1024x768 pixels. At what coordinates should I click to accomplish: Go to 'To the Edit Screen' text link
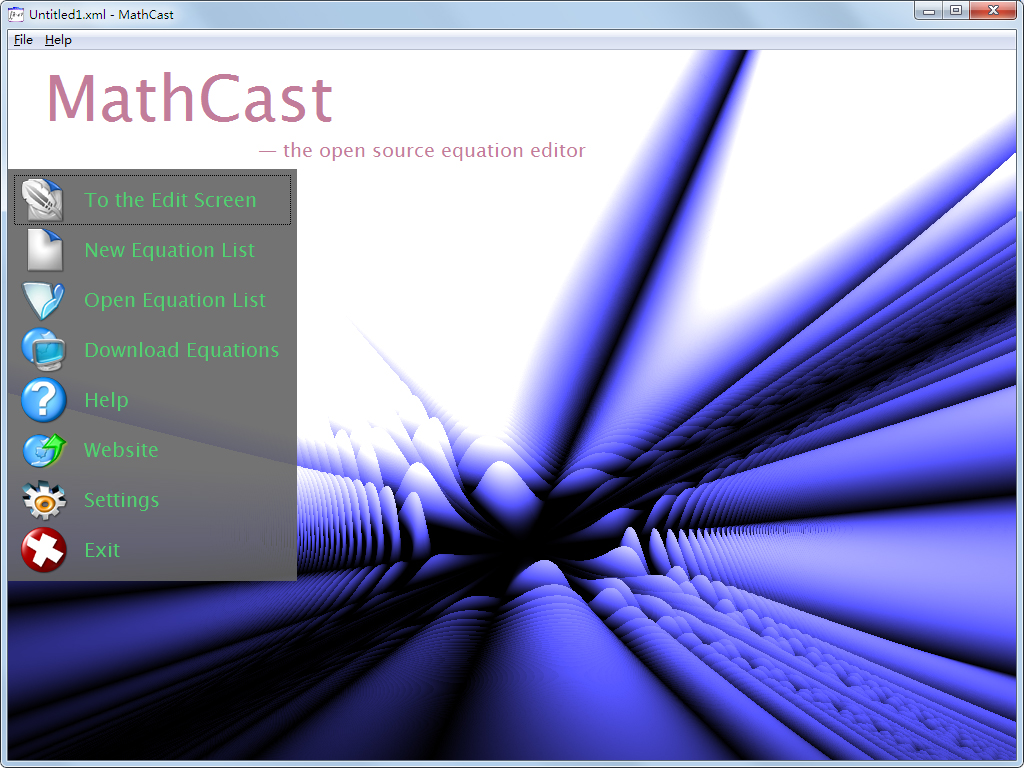tap(170, 200)
